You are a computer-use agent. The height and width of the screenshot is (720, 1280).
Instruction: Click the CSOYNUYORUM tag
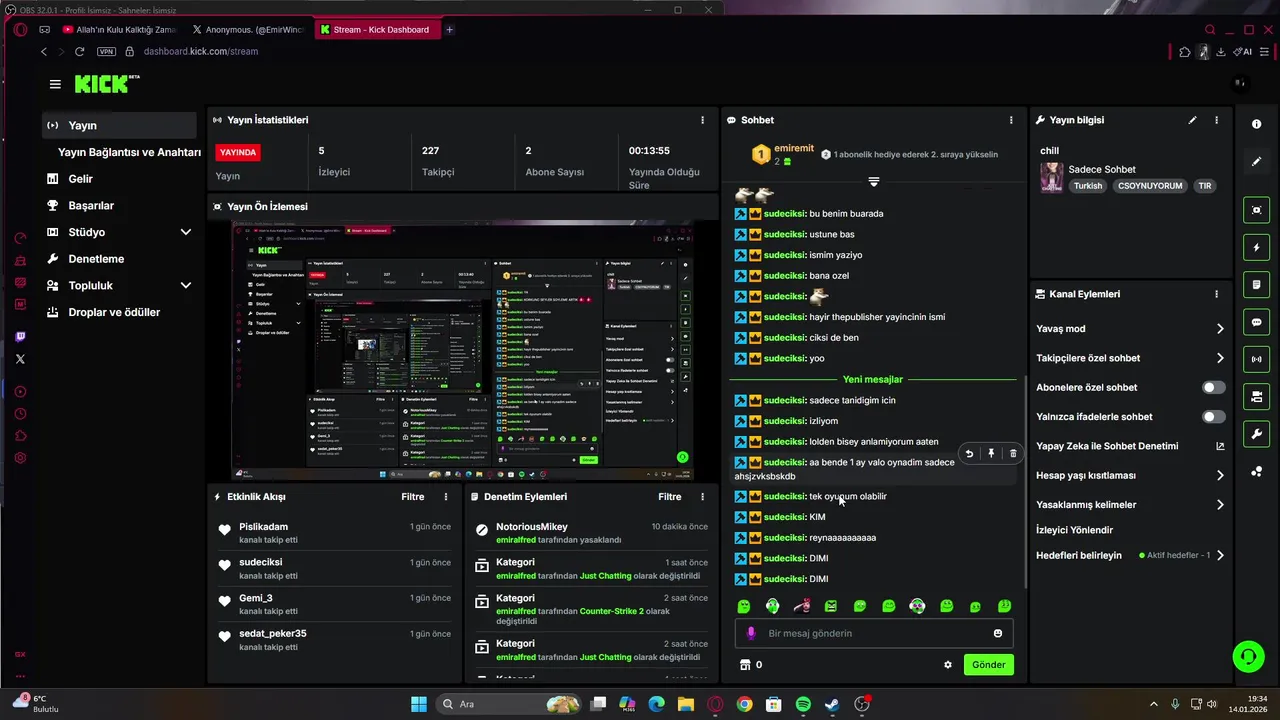(x=1150, y=186)
